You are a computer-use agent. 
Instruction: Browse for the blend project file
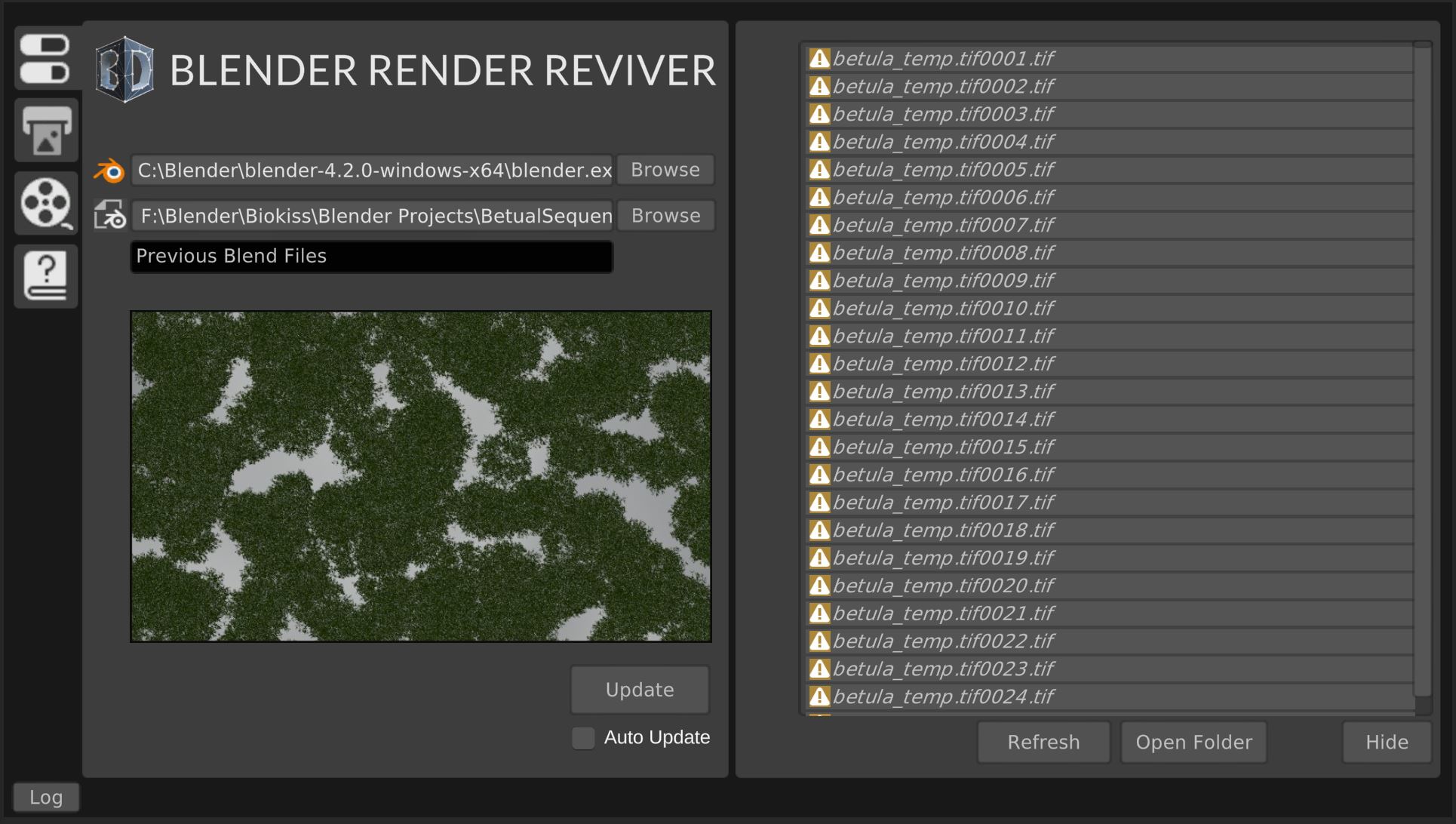coord(665,216)
